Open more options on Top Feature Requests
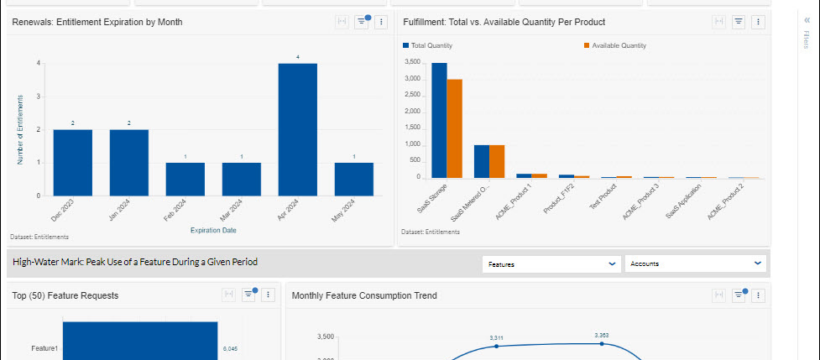The height and width of the screenshot is (360, 820). 268,295
